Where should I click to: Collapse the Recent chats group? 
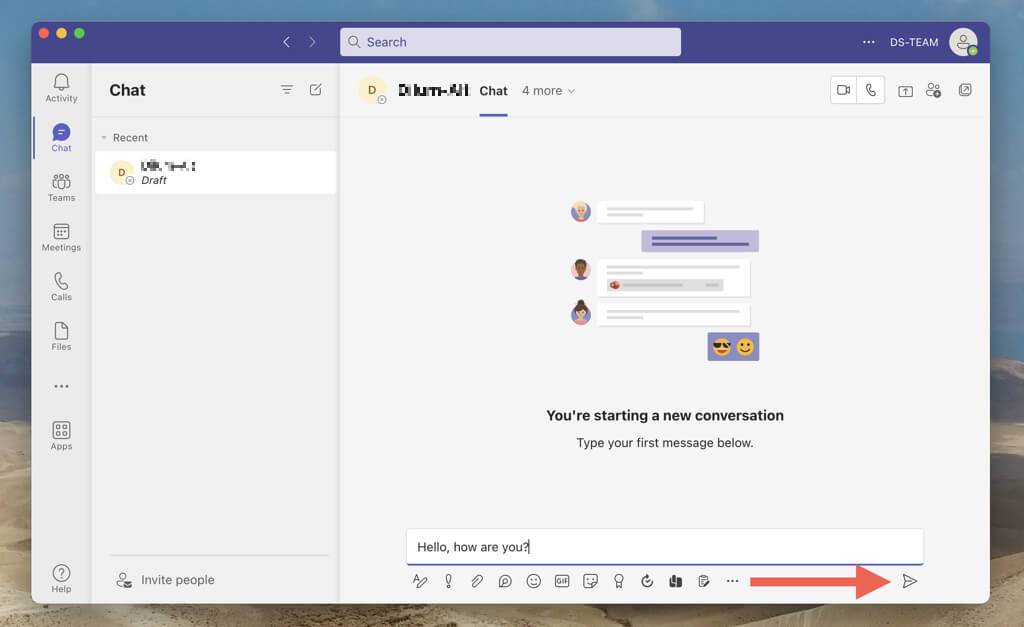(104, 138)
